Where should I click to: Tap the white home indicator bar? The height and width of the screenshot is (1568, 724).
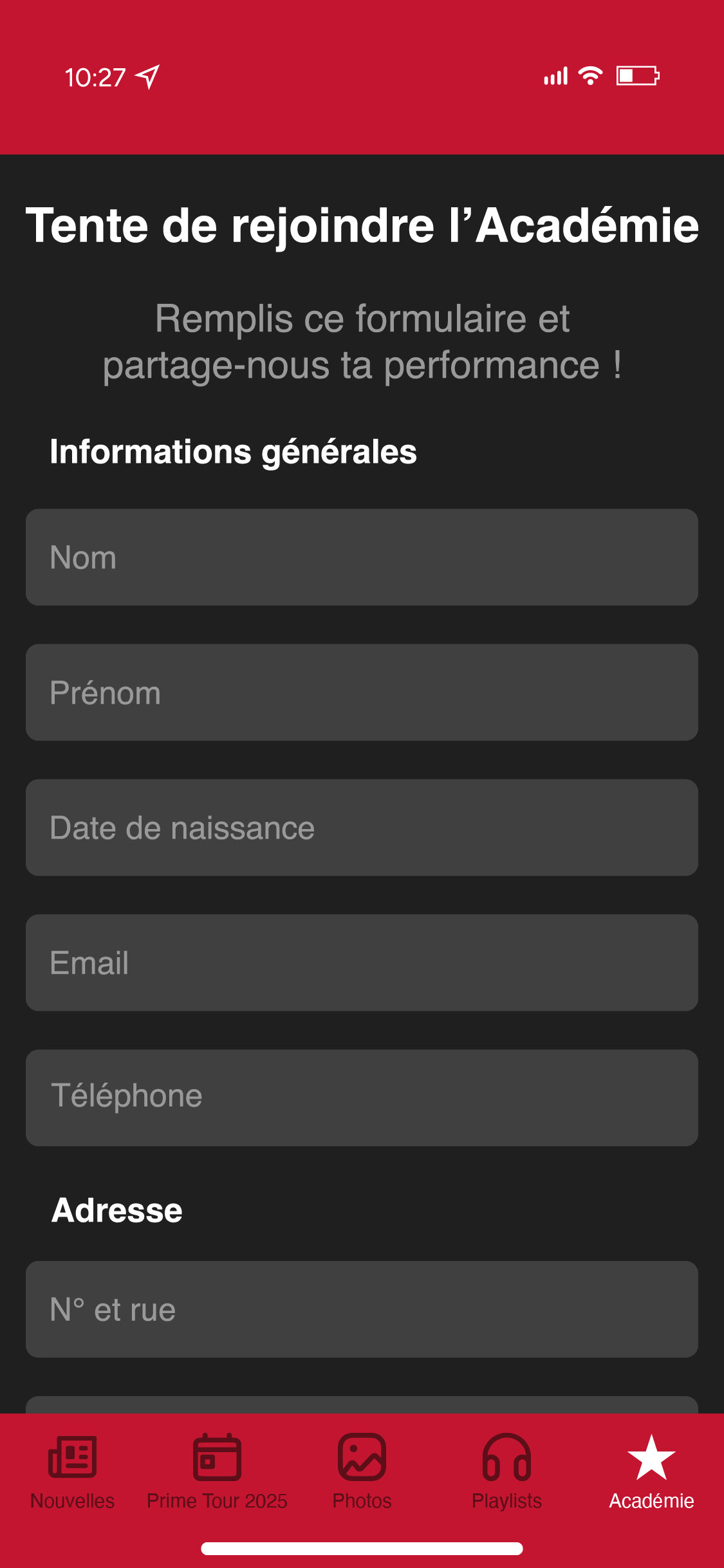362,1549
